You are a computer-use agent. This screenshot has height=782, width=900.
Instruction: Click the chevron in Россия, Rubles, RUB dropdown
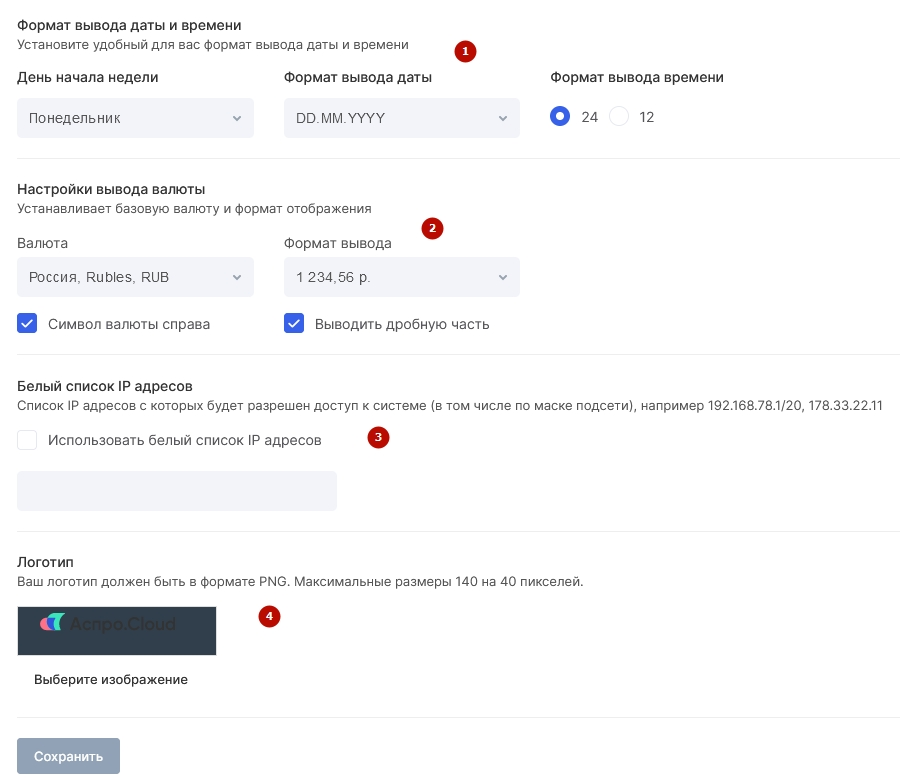coord(236,277)
